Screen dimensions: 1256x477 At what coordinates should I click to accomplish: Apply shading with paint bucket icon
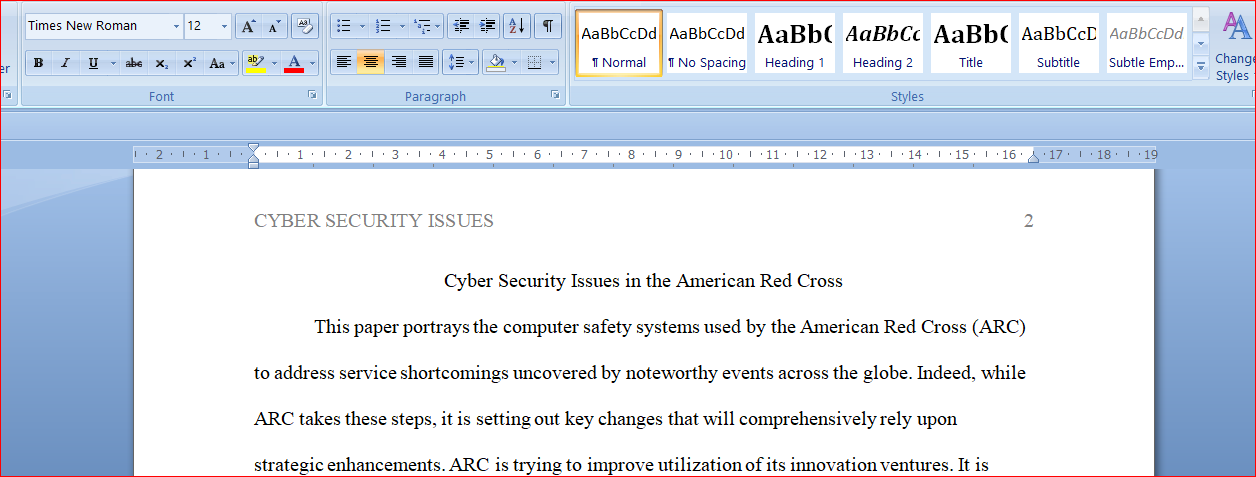(x=495, y=63)
